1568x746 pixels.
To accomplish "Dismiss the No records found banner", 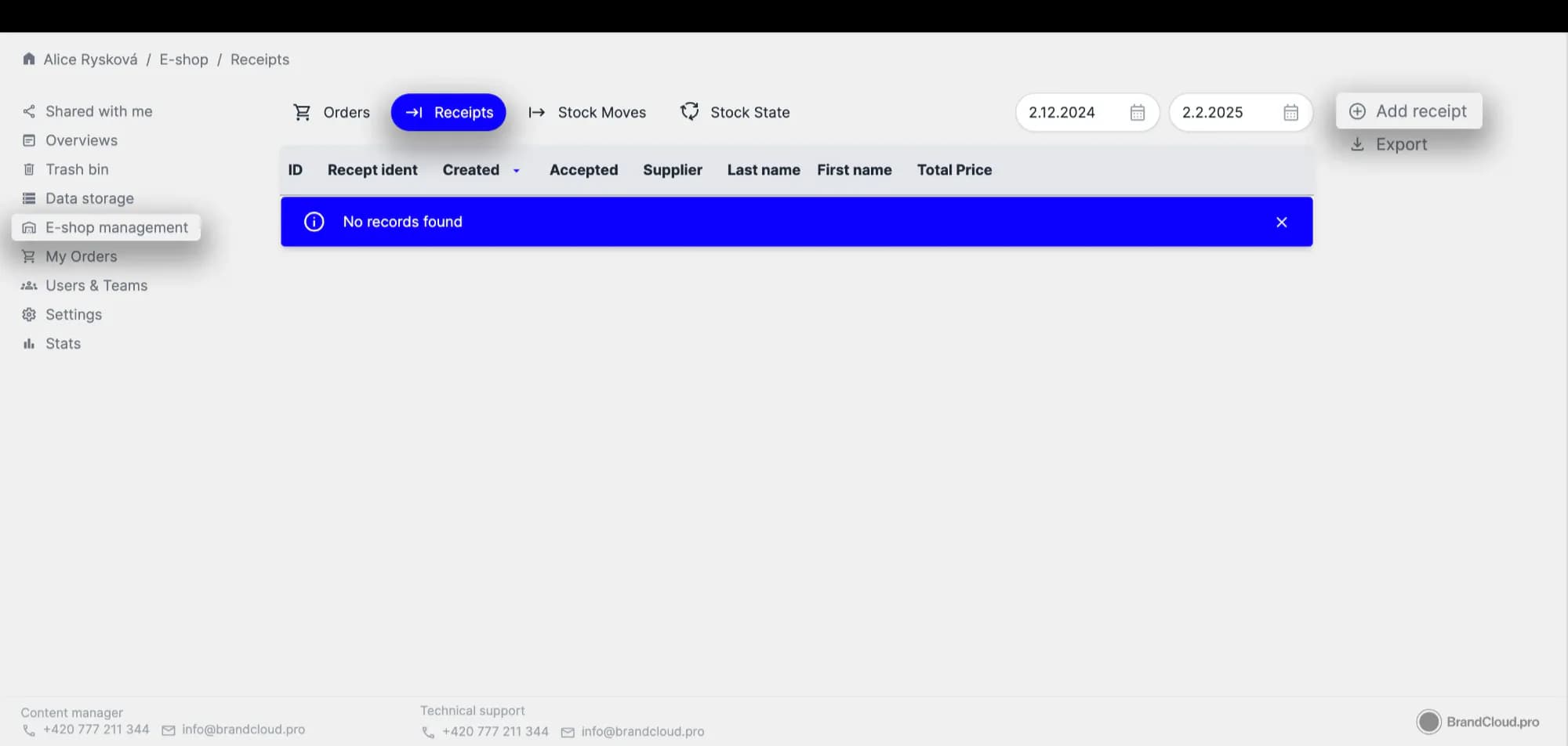I will pyautogui.click(x=1281, y=223).
